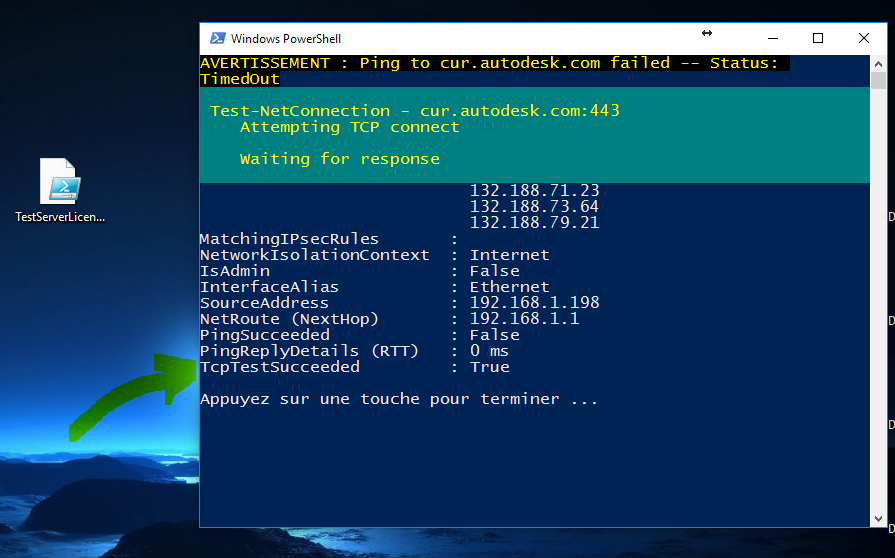The height and width of the screenshot is (558, 895).
Task: Open the TestServerLicen desktop script icon
Action: click(x=60, y=181)
